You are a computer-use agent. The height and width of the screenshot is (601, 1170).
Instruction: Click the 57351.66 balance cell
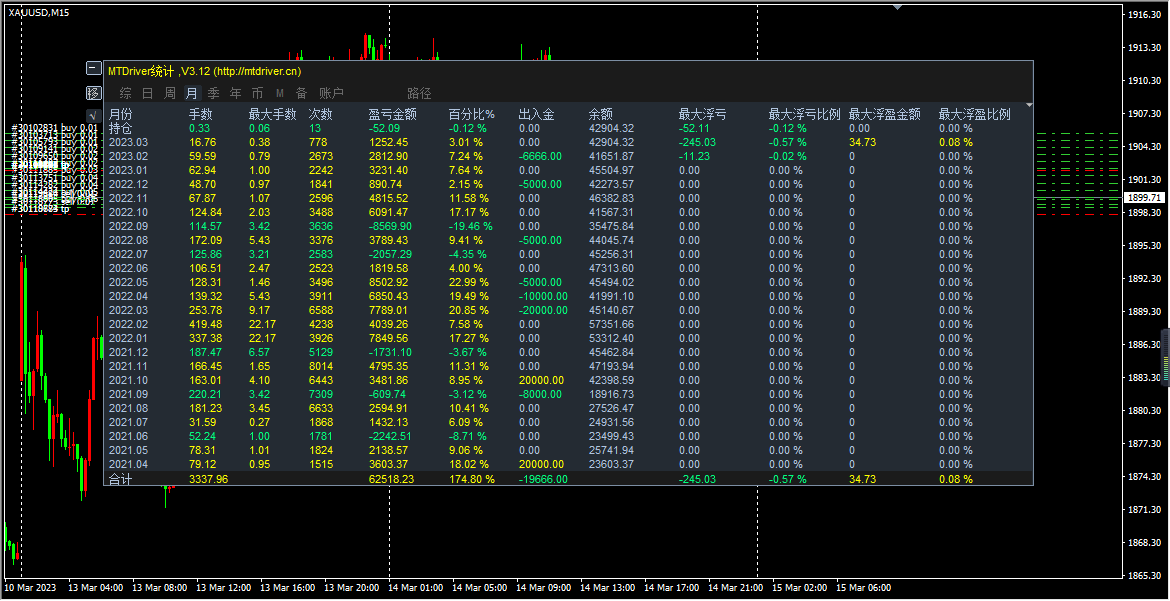point(612,325)
